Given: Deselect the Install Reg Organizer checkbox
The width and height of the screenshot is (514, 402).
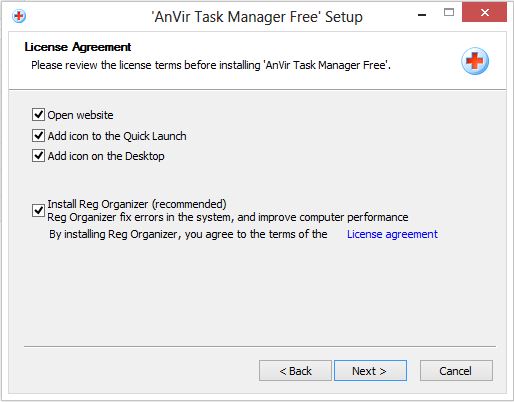Looking at the screenshot, I should point(38,210).
